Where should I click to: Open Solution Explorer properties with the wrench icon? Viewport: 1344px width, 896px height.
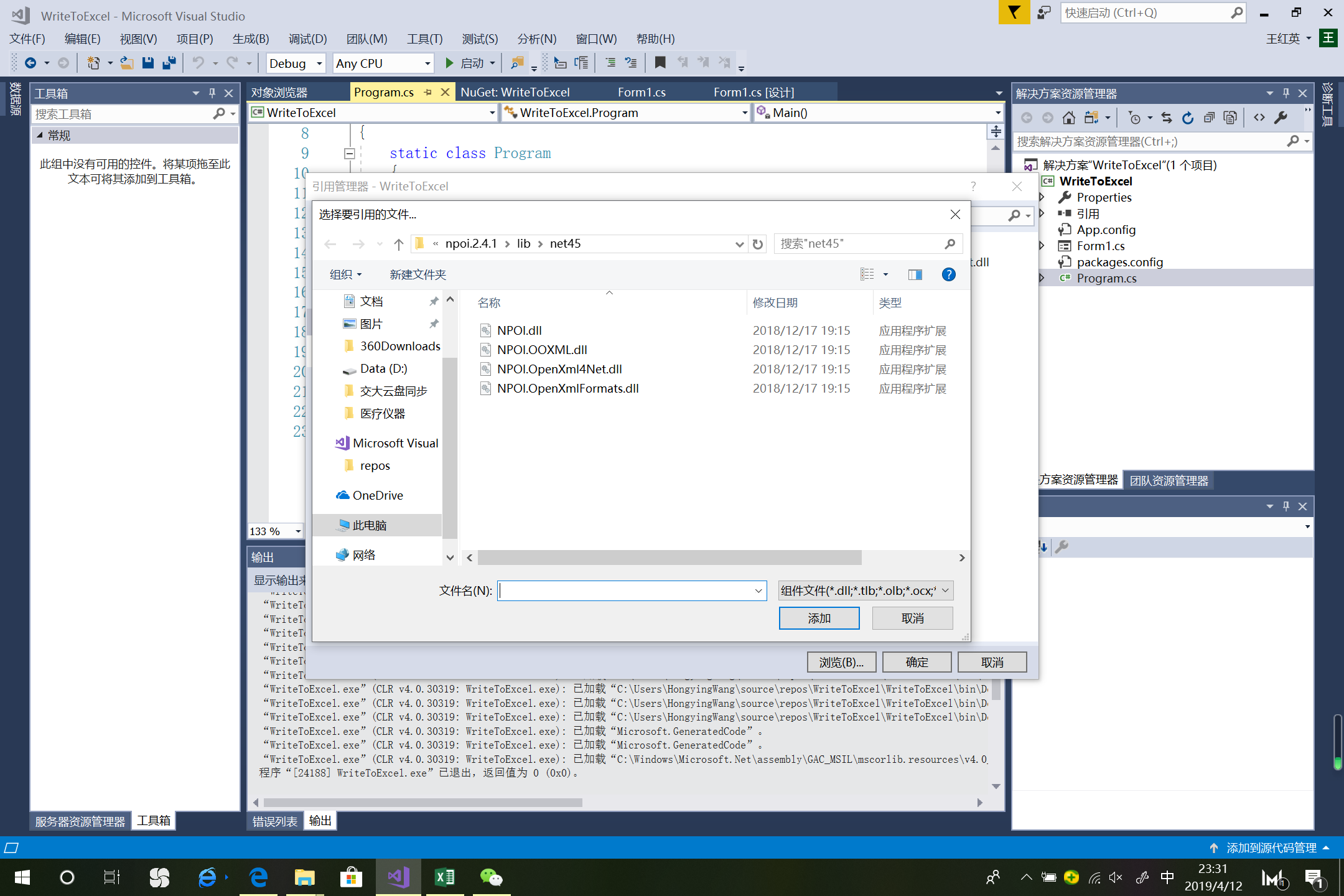(1282, 117)
